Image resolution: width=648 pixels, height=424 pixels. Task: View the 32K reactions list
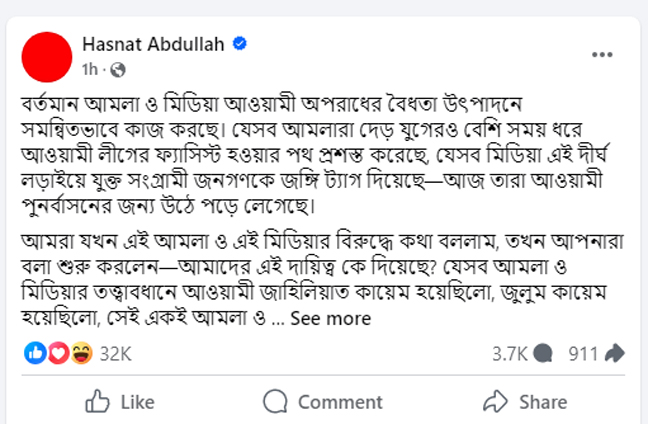[116, 354]
